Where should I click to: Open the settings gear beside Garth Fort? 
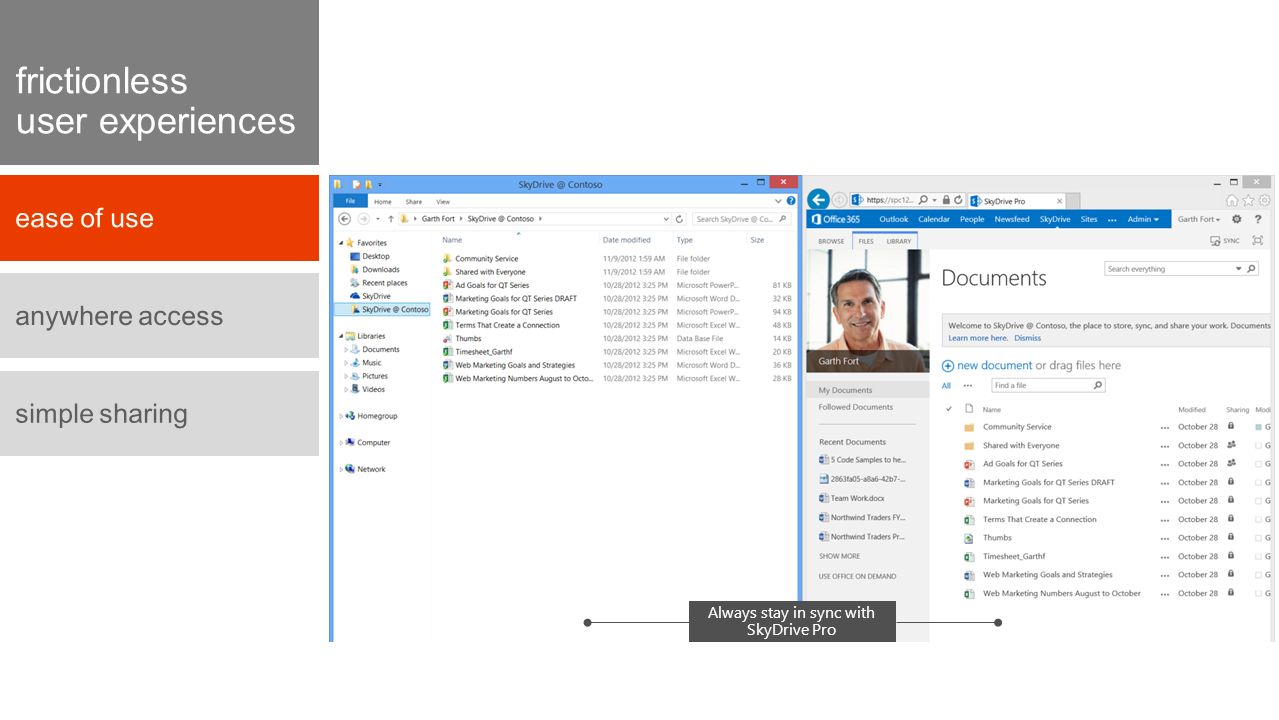point(1236,219)
